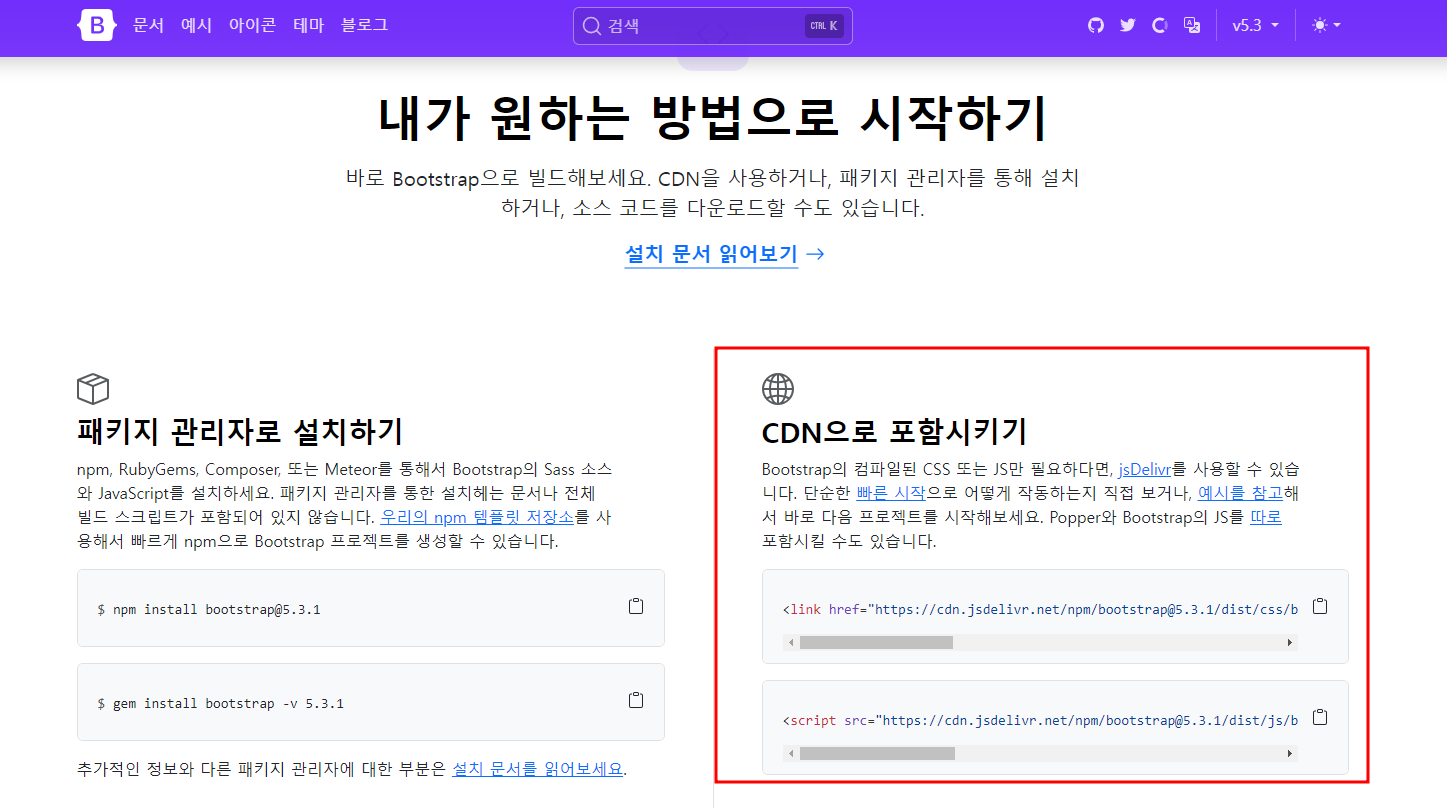Click the Bootstrap logo in navbar
Image resolution: width=1447 pixels, height=808 pixels.
point(97,26)
